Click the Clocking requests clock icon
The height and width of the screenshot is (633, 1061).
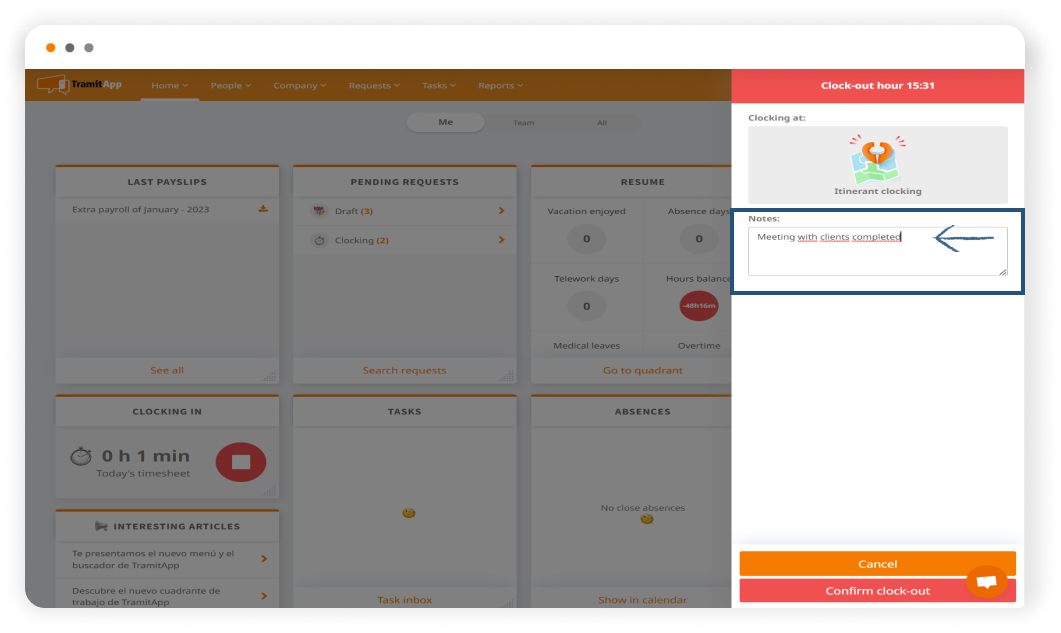pyautogui.click(x=319, y=240)
